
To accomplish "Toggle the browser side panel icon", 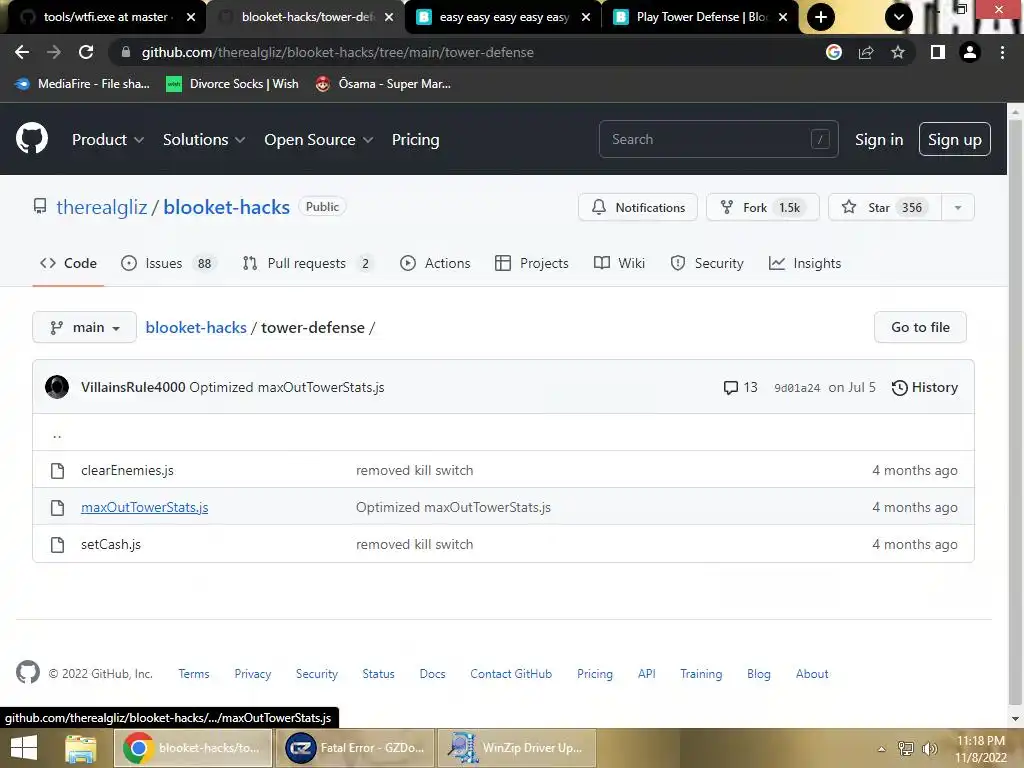I will click(x=938, y=52).
